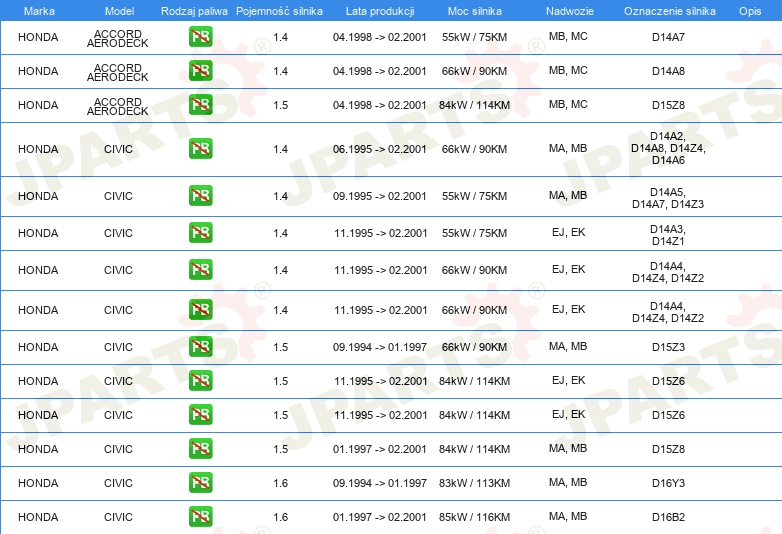Sort by Marka column header
The image size is (782, 534).
[x=39, y=11]
